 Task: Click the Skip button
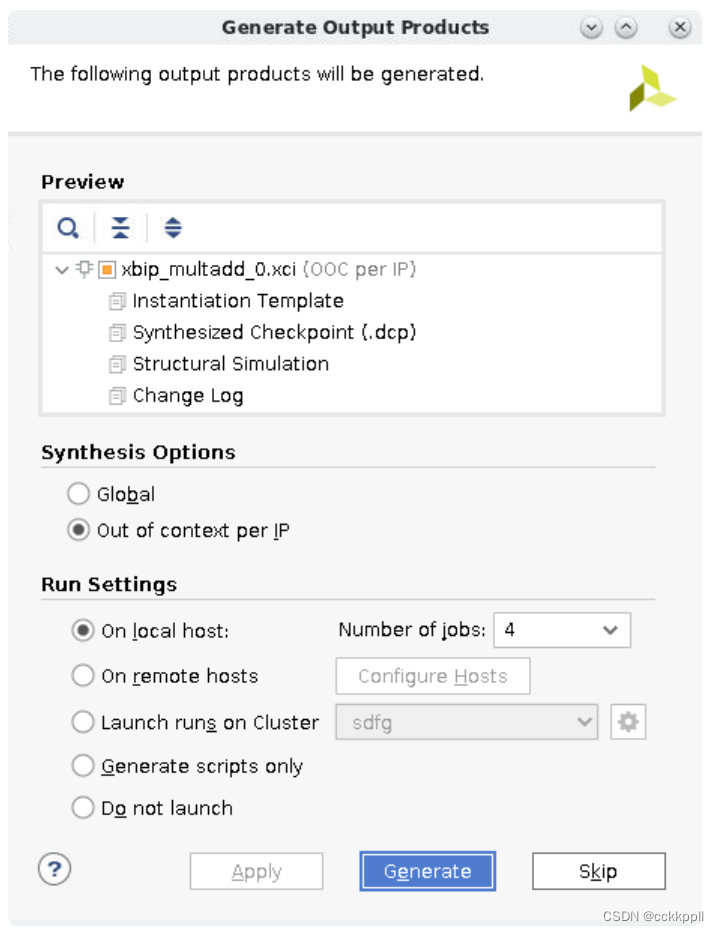click(x=598, y=871)
